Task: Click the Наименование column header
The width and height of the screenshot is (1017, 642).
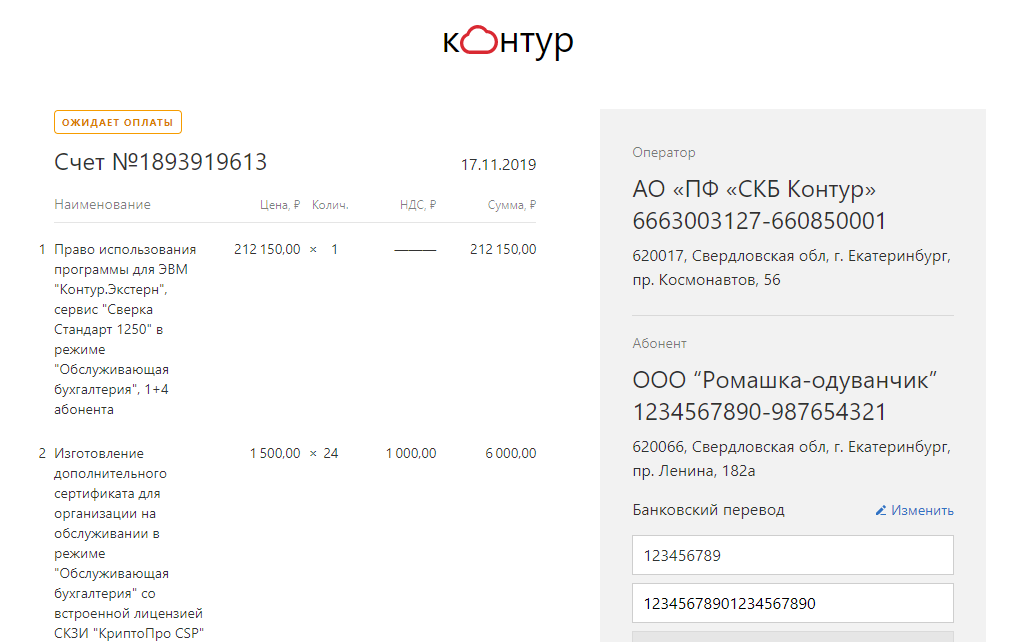Action: [x=102, y=204]
